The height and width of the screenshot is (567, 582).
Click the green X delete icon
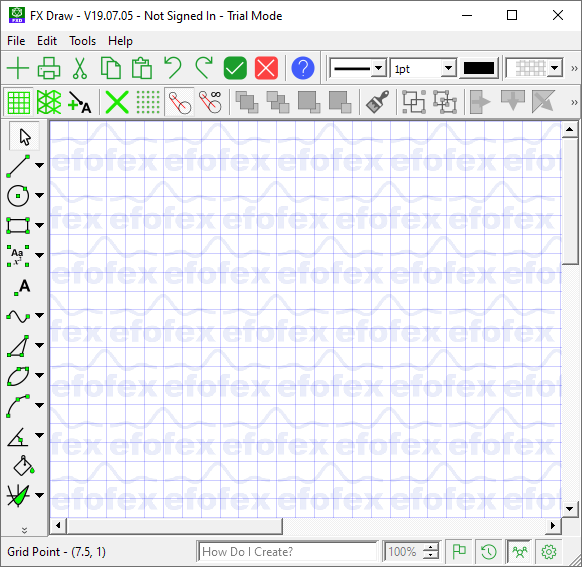117,102
